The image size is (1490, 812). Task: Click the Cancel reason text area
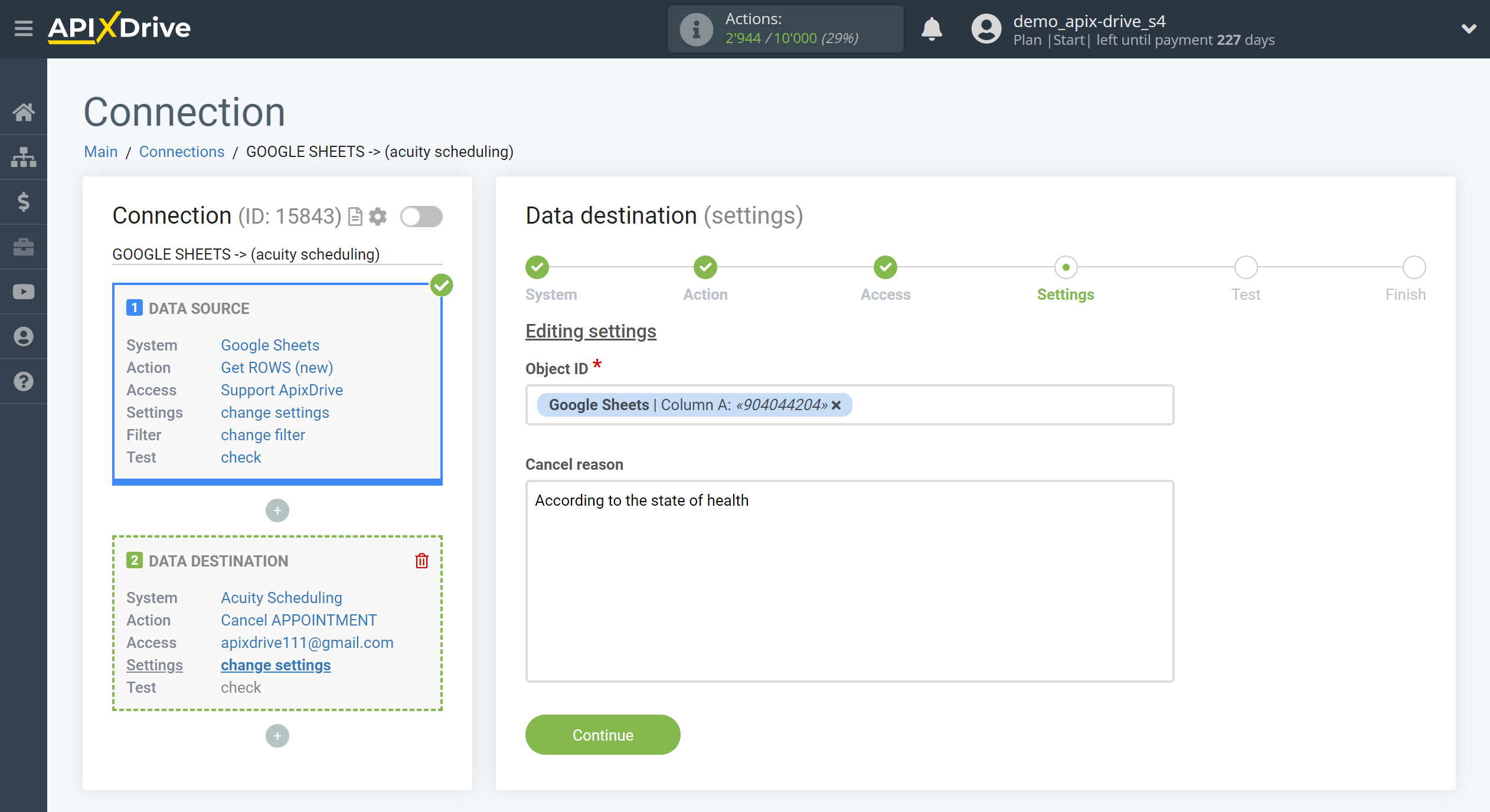tap(849, 581)
